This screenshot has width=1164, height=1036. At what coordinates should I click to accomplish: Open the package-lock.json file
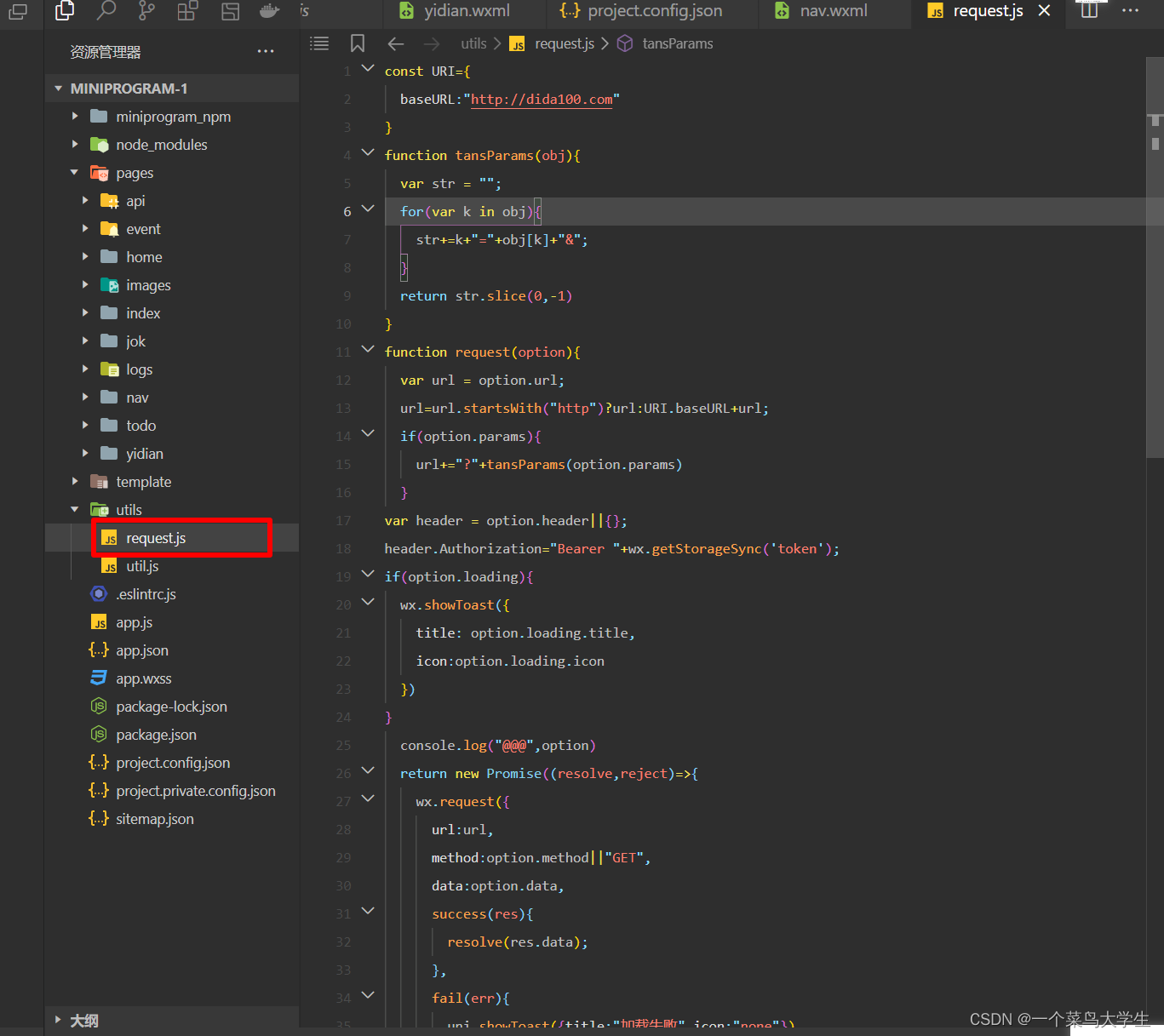pos(172,707)
